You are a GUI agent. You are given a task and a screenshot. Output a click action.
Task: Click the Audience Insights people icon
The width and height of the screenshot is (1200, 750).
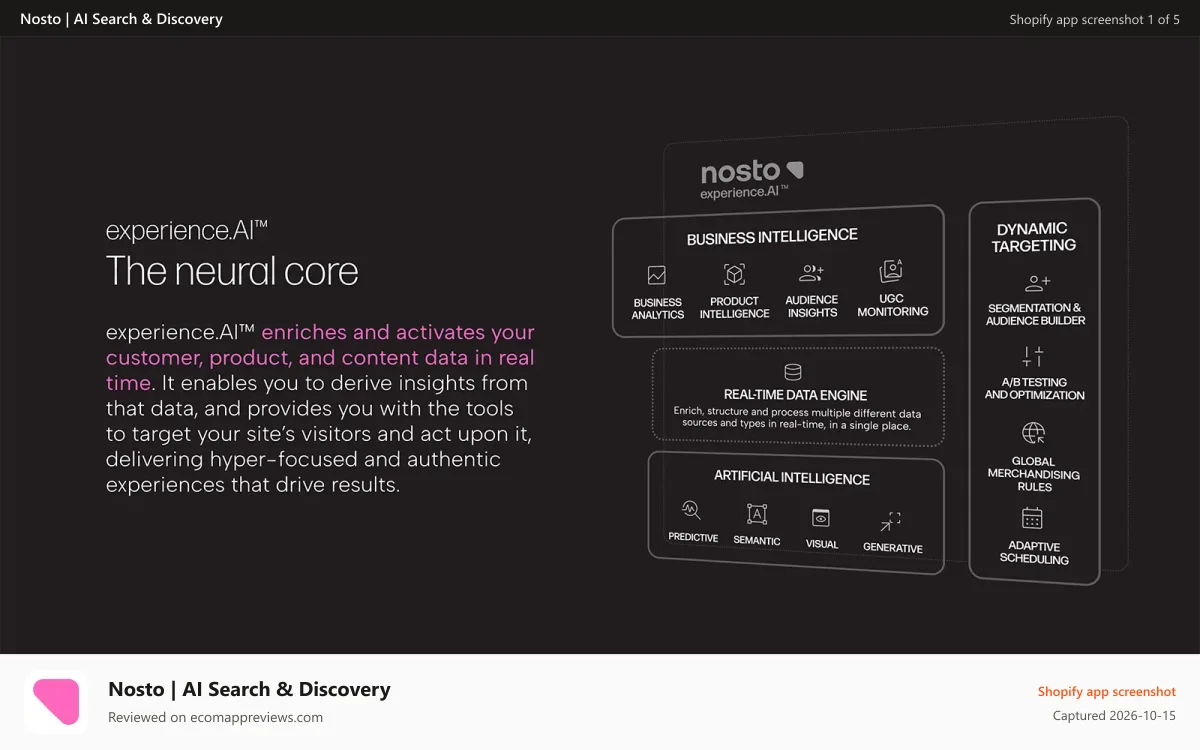pos(811,273)
